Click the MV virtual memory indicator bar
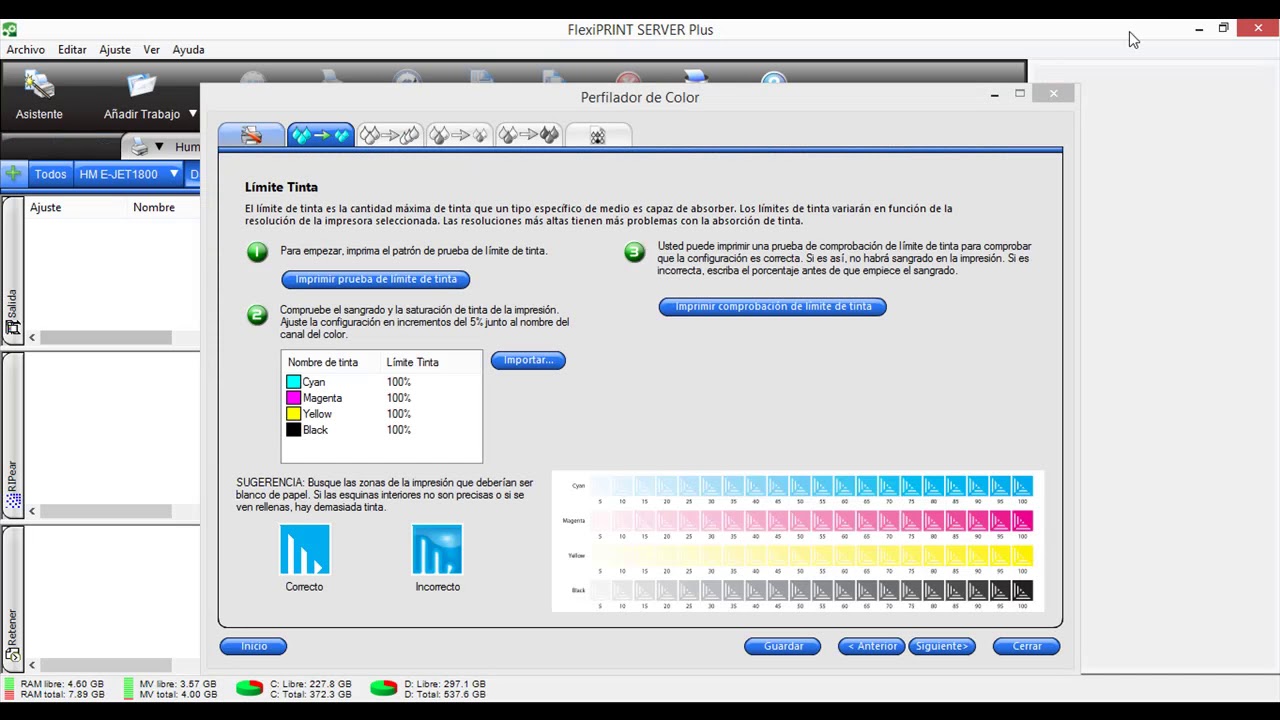 (x=129, y=689)
